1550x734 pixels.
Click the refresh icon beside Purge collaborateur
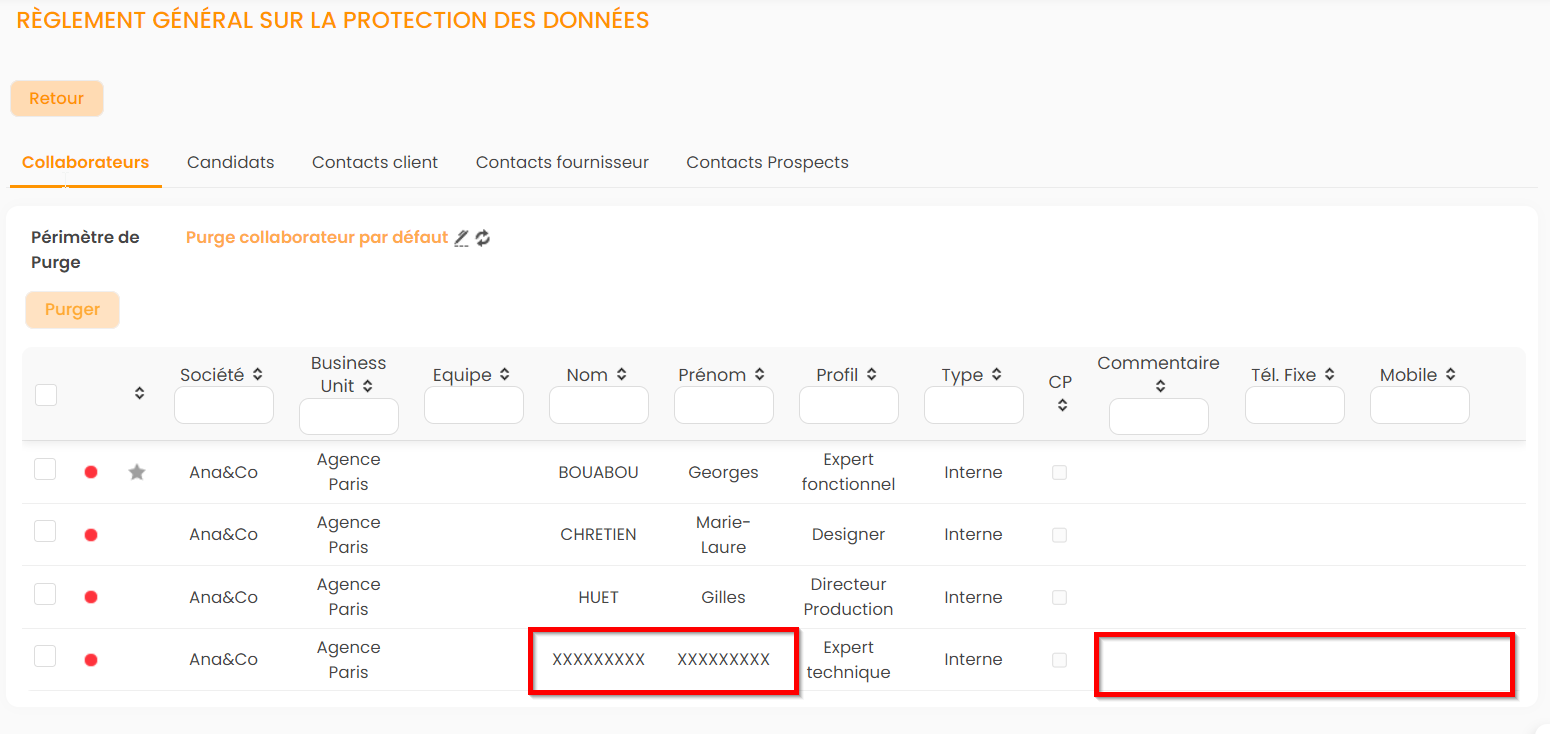(483, 238)
